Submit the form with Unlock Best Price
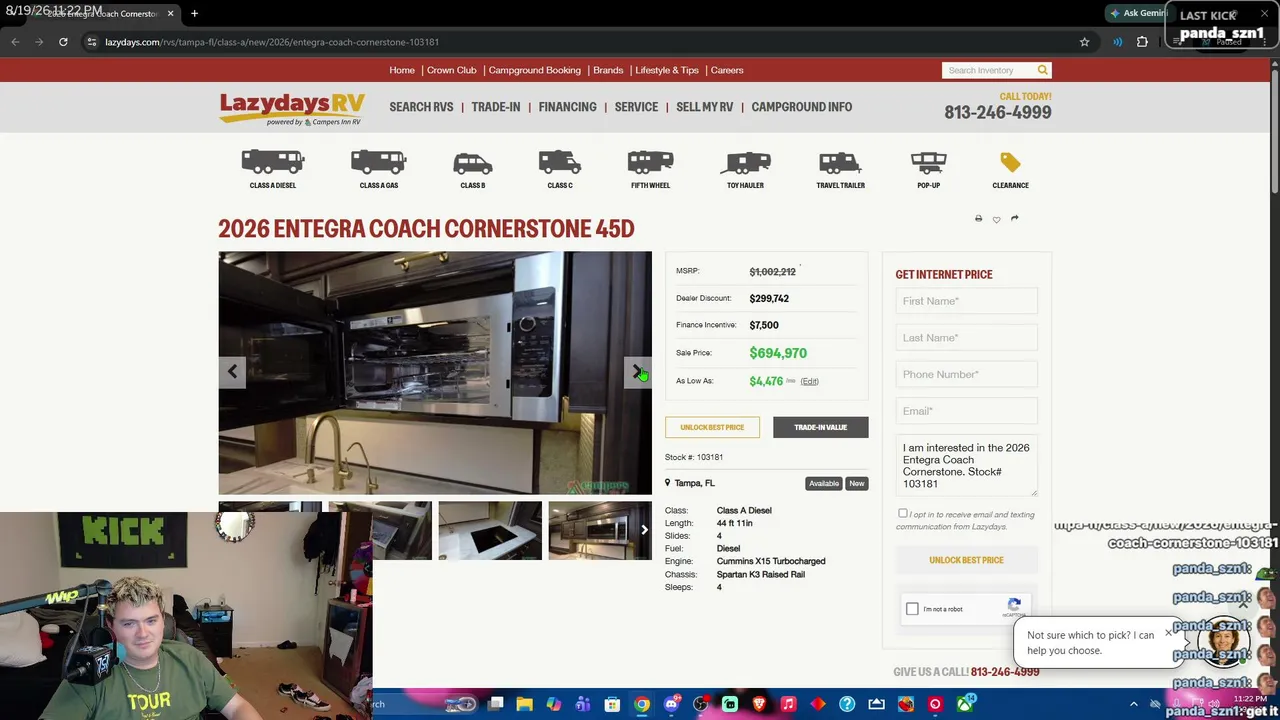1280x720 pixels. 966,560
